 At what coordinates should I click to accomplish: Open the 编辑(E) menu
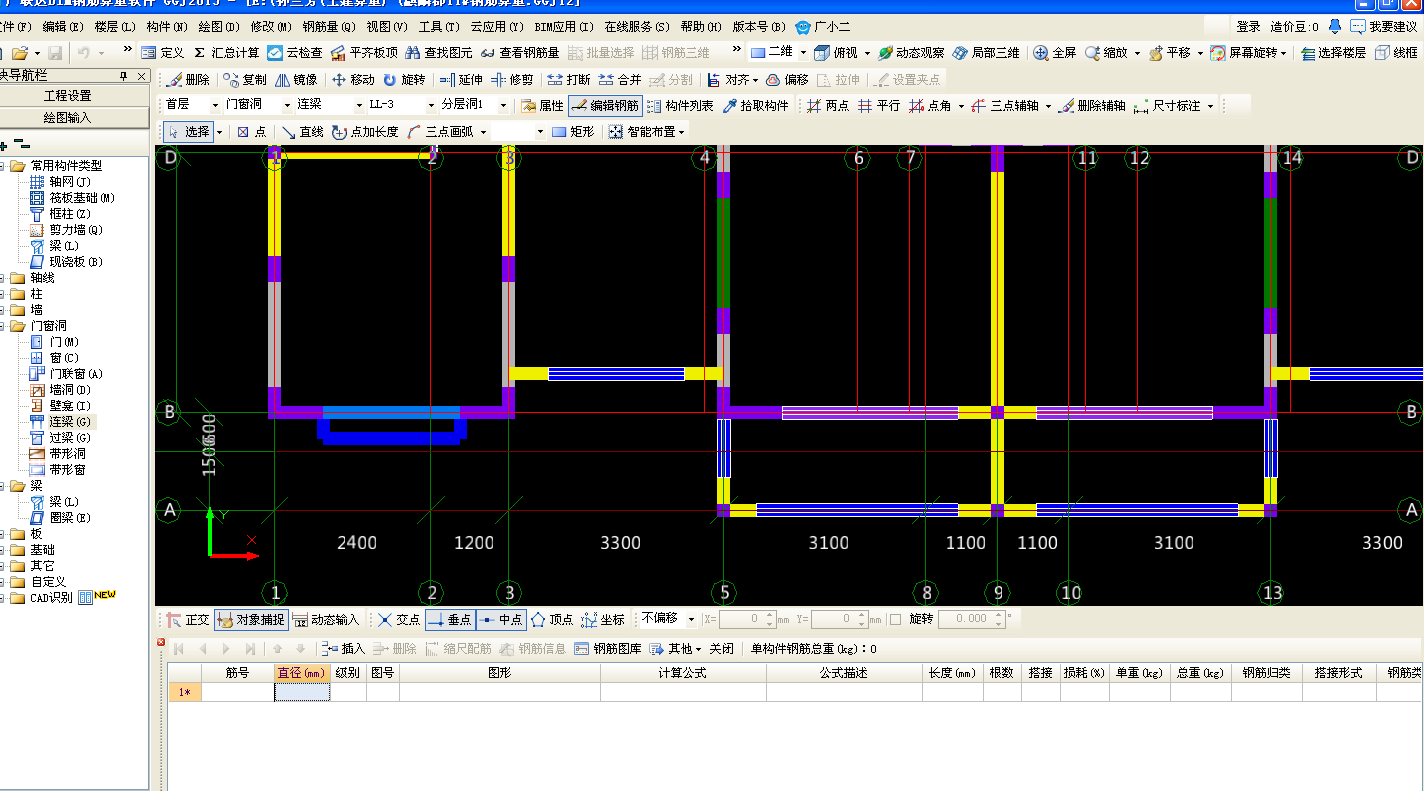point(63,26)
